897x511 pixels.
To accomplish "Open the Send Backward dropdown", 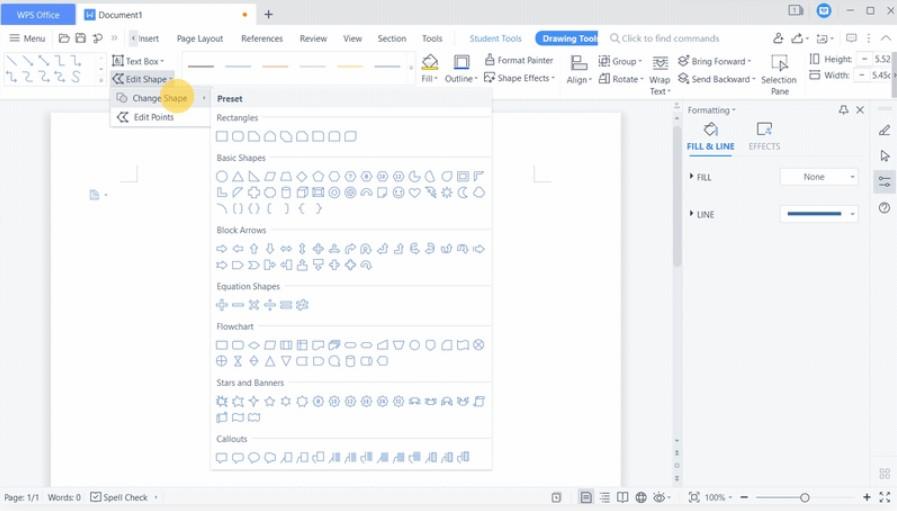I will (x=717, y=79).
